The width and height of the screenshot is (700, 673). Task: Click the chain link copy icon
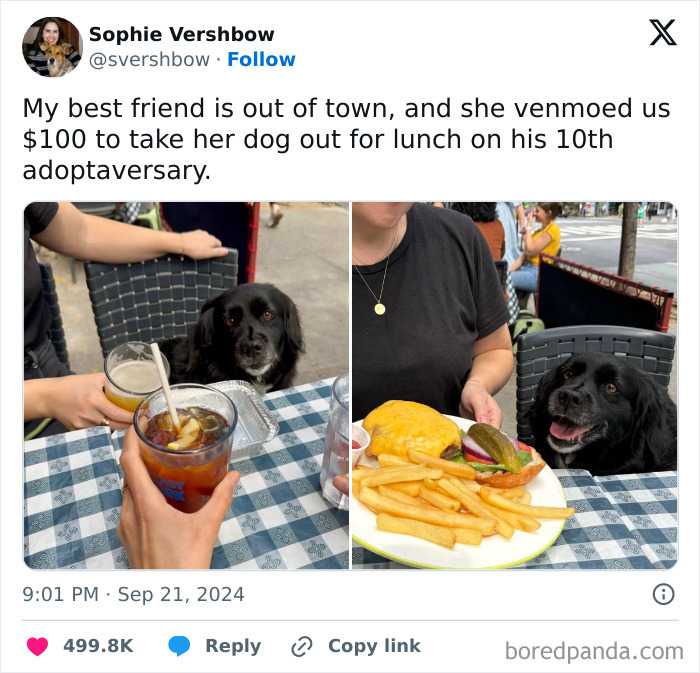[302, 647]
